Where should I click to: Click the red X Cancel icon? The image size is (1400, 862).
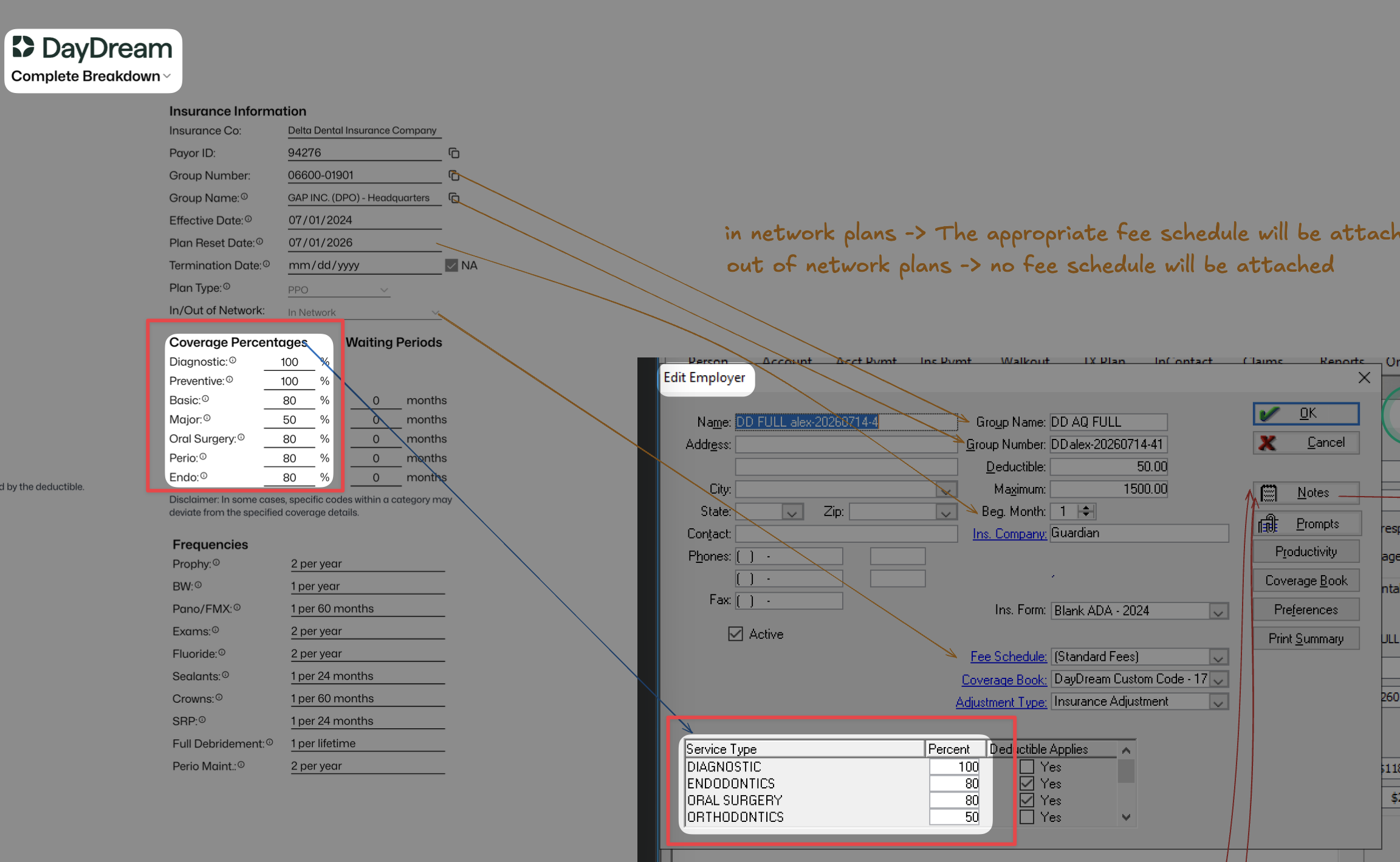click(1268, 443)
